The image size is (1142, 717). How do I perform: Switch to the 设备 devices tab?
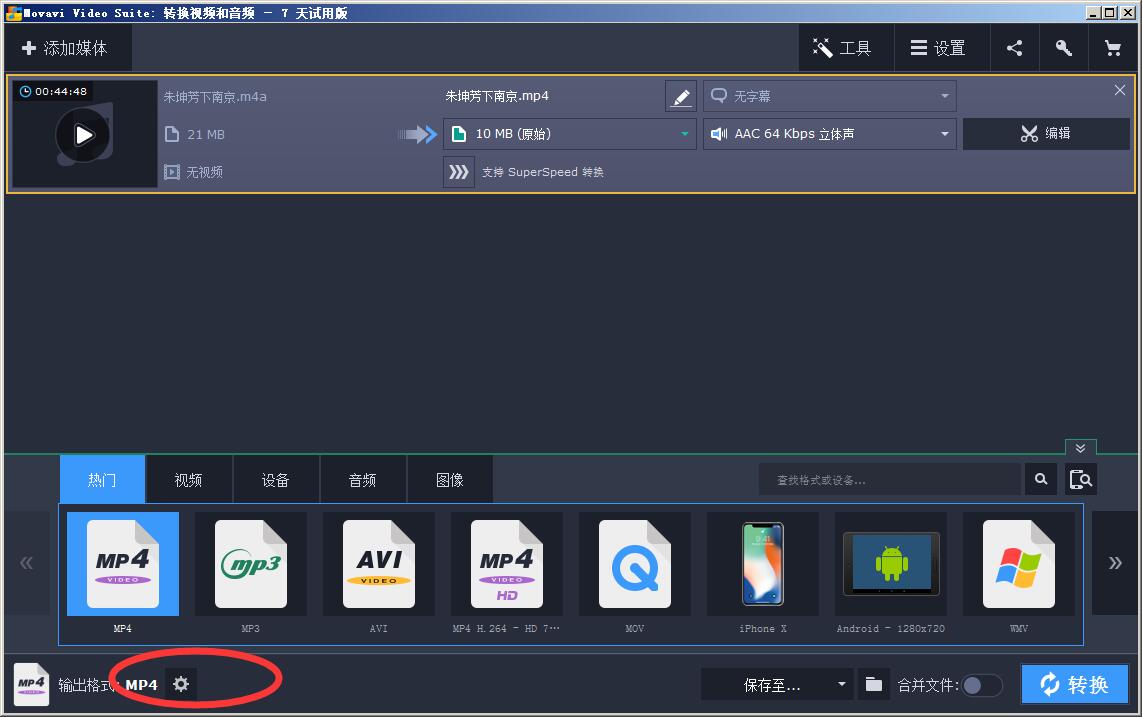(276, 479)
